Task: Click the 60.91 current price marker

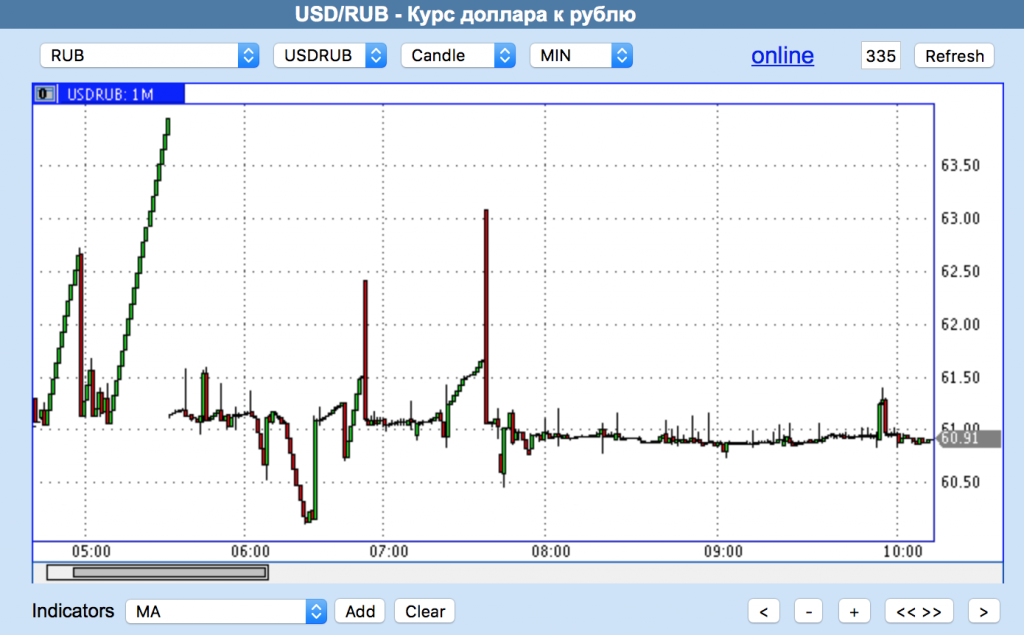Action: pos(957,438)
